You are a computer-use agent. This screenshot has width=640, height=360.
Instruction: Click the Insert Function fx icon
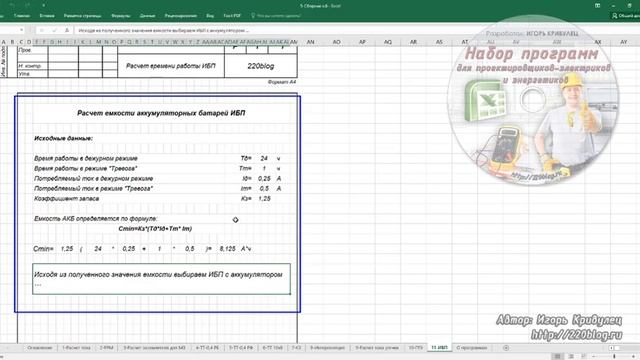pyautogui.click(x=67, y=30)
